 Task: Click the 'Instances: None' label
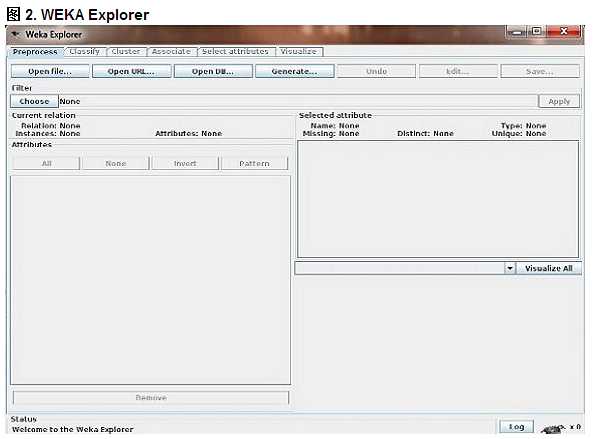[x=48, y=133]
